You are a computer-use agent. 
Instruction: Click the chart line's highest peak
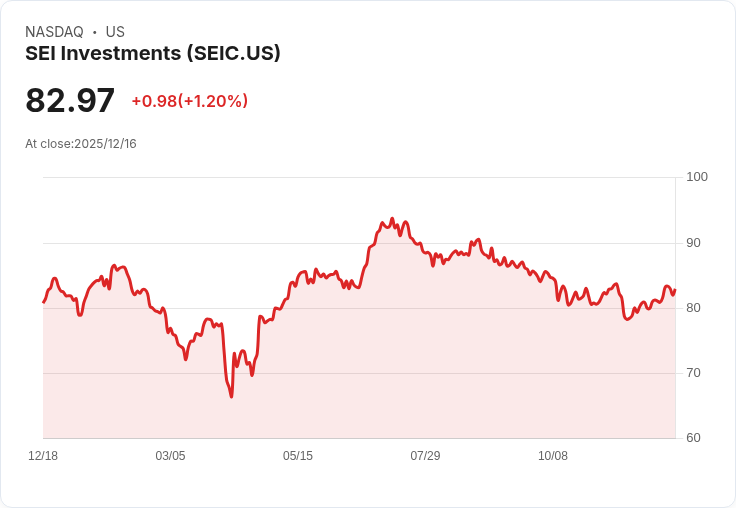[392, 219]
